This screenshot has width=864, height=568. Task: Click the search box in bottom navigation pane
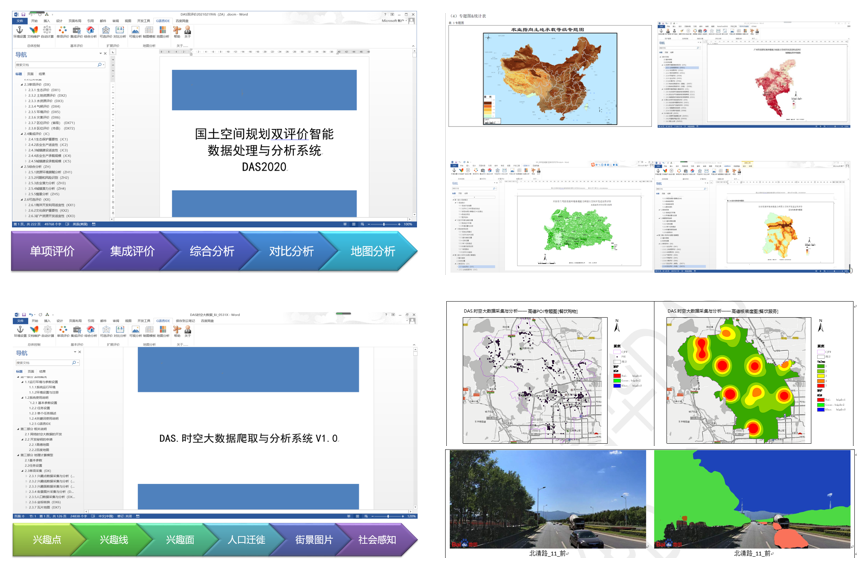pyautogui.click(x=43, y=363)
